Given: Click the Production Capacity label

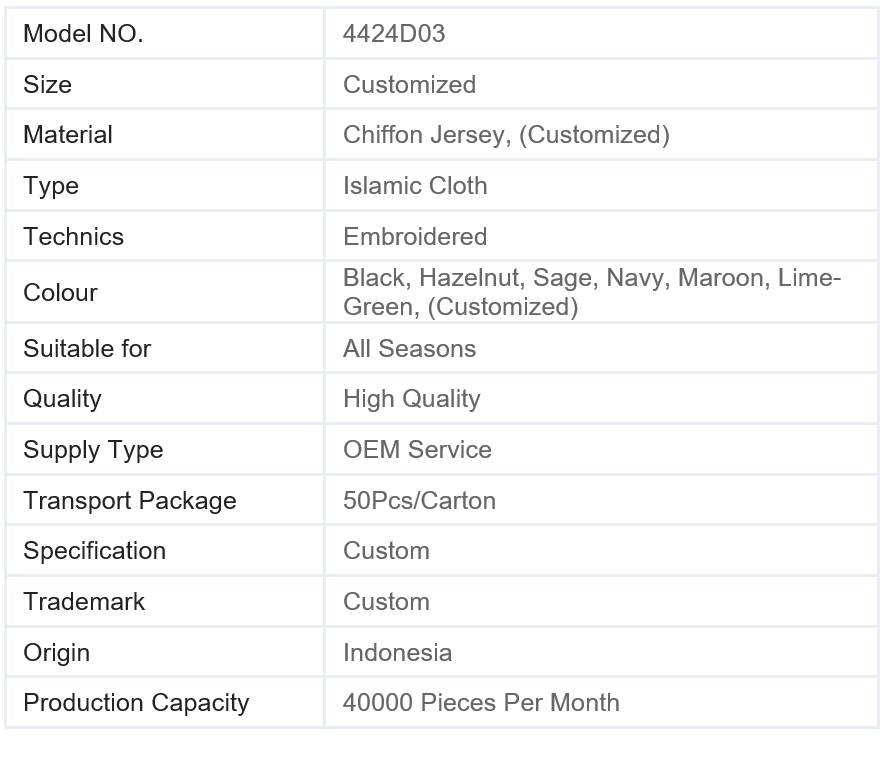Looking at the screenshot, I should tap(136, 703).
